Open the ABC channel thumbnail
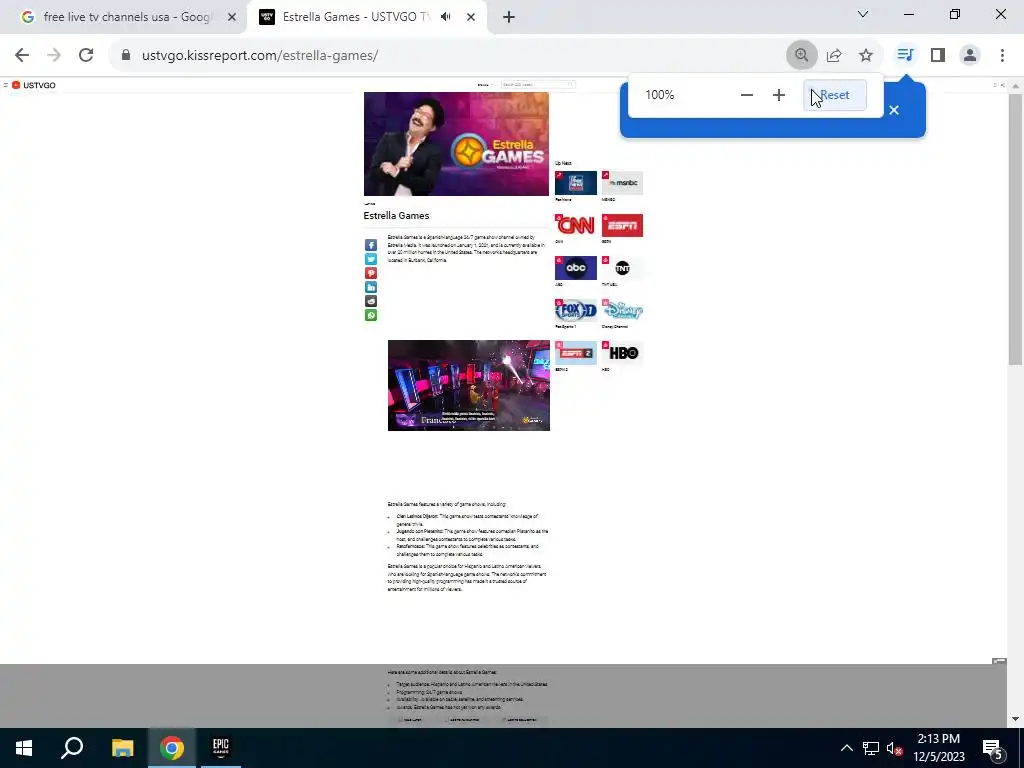This screenshot has width=1024, height=768. pyautogui.click(x=575, y=268)
